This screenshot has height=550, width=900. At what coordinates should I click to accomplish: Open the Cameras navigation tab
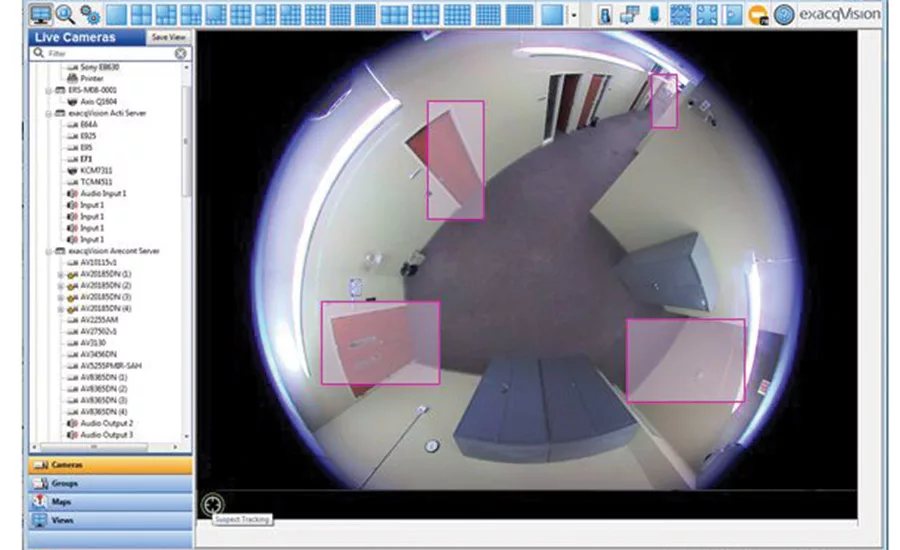tap(110, 465)
